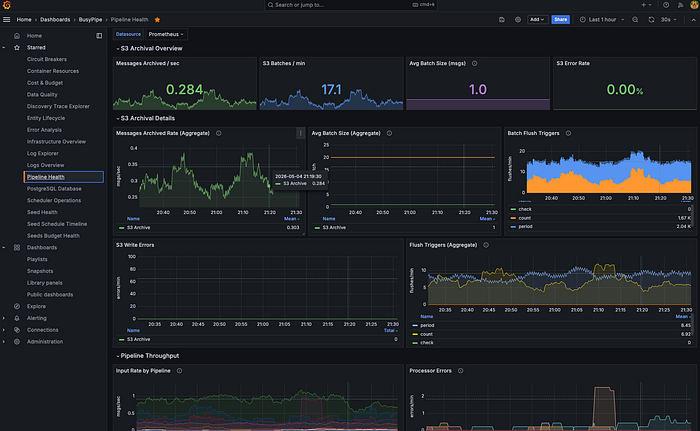Click the Administration gear icon
This screenshot has height=431, width=700.
tap(17, 342)
